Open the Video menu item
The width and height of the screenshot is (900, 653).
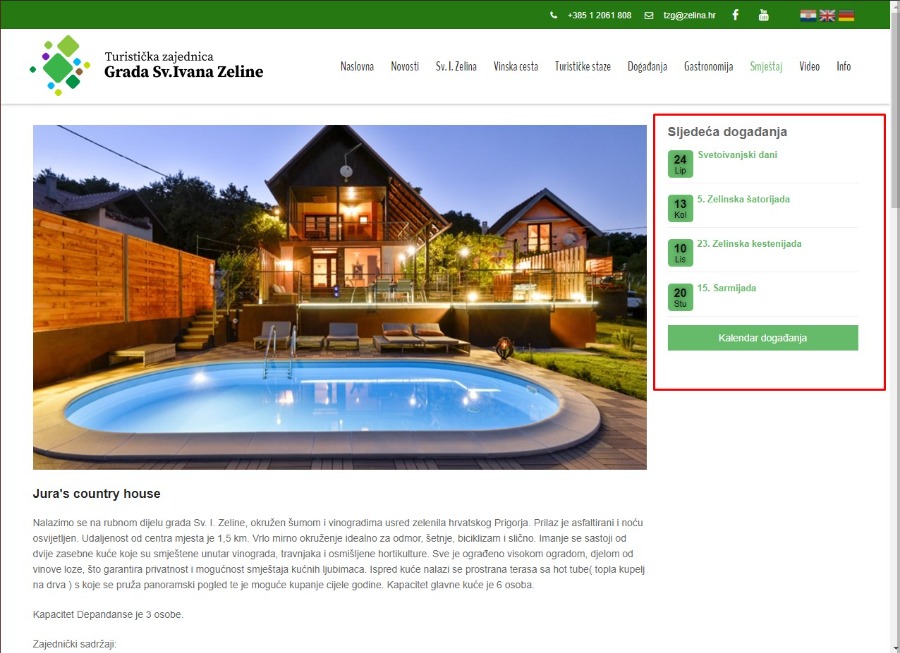tap(809, 67)
